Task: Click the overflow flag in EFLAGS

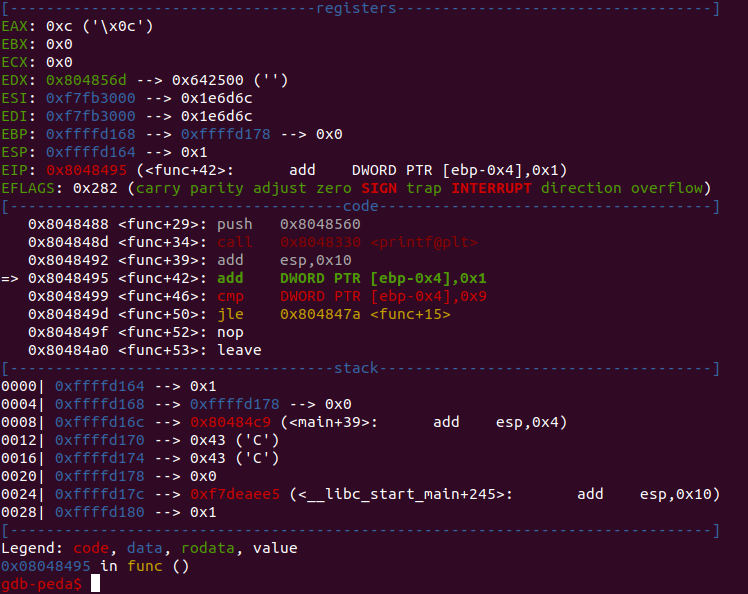Action: point(666,188)
